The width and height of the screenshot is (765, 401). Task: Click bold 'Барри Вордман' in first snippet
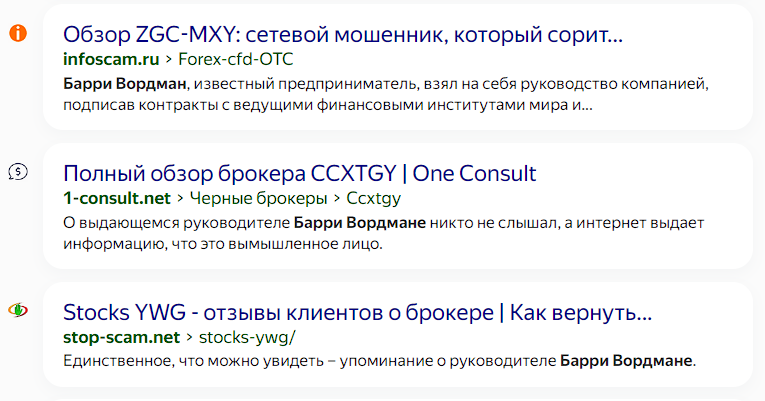pyautogui.click(x=125, y=84)
